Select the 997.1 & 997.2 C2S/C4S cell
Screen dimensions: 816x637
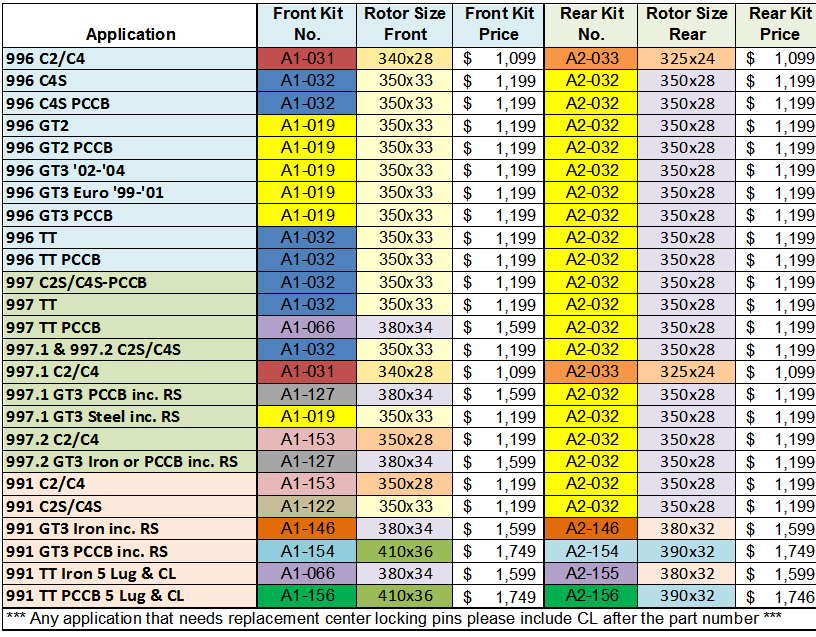click(x=130, y=350)
